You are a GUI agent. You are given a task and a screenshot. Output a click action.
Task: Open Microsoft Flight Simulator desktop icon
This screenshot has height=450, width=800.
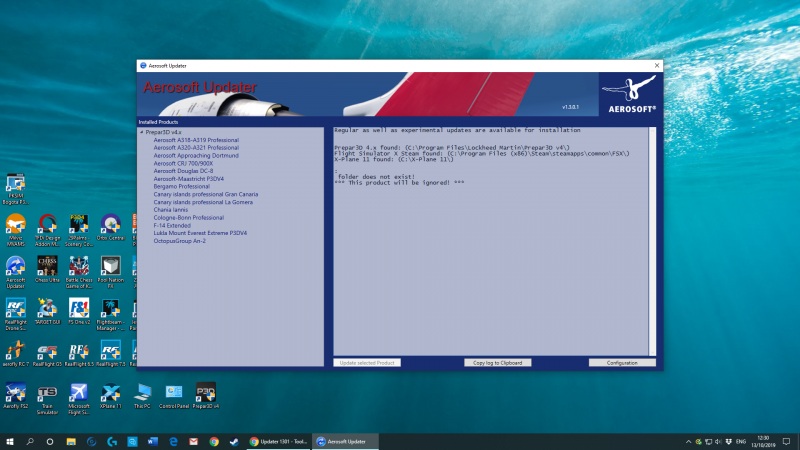pos(79,399)
